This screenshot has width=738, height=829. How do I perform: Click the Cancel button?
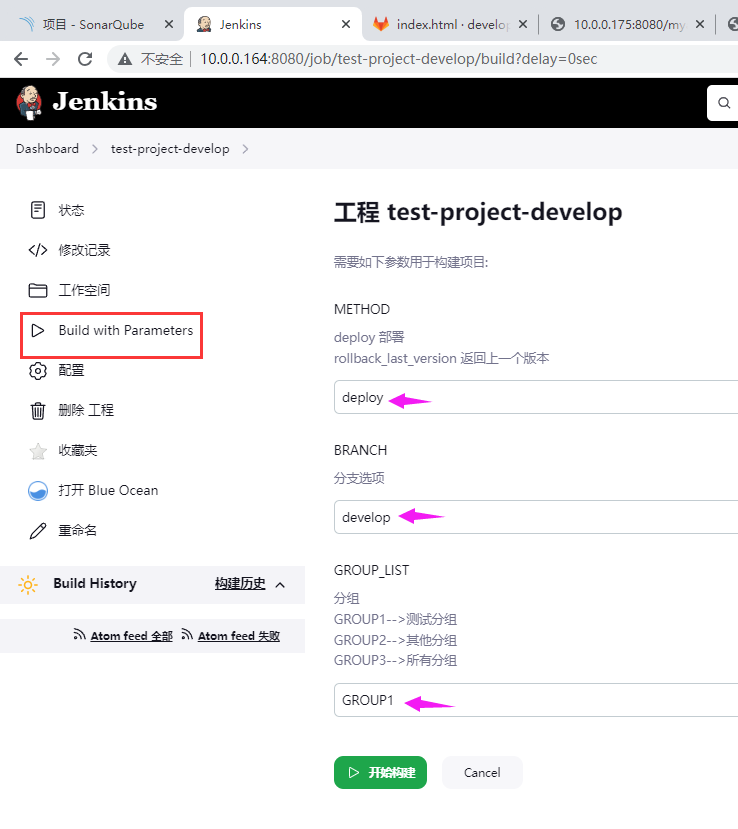[482, 772]
